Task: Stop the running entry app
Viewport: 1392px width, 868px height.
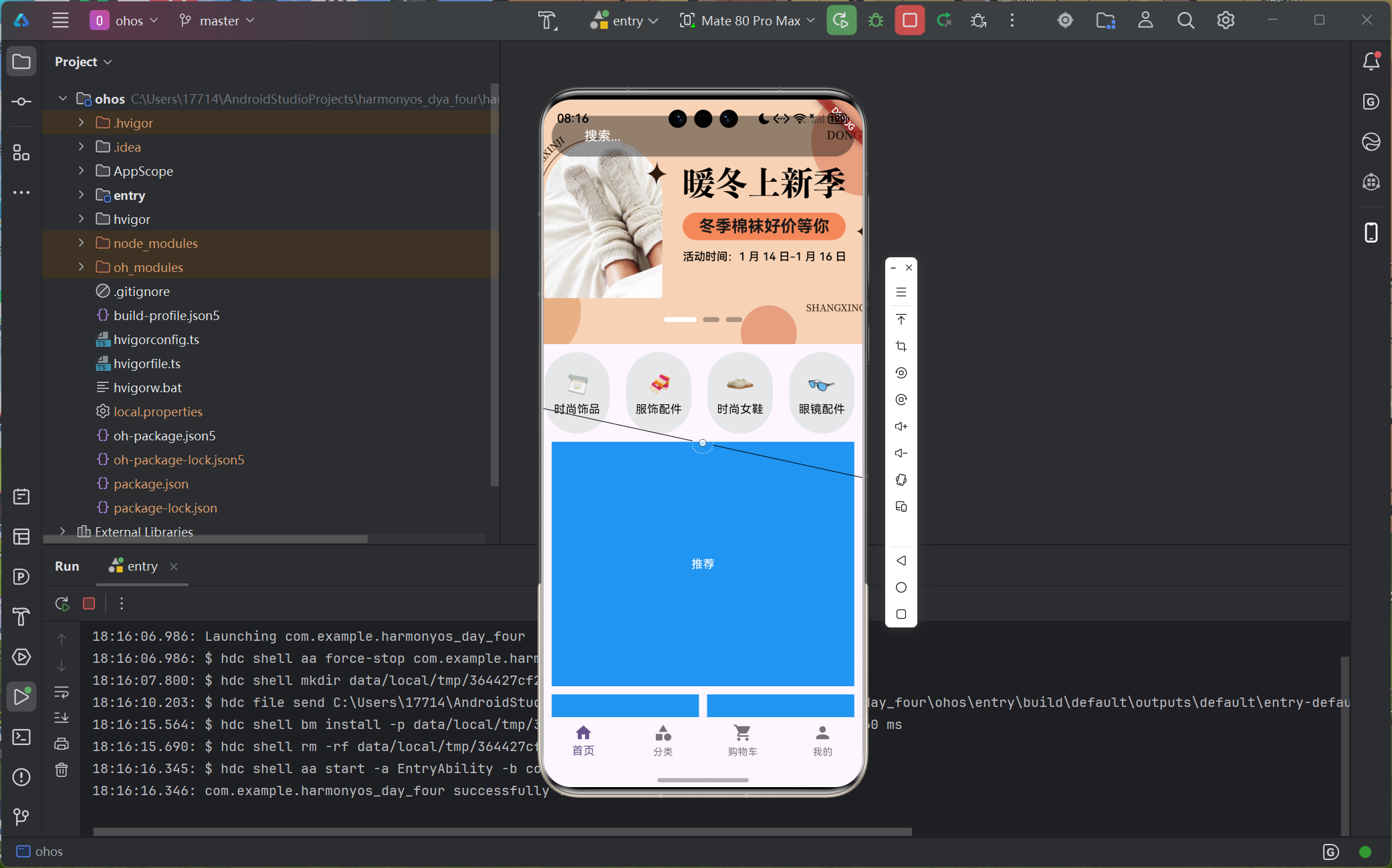Action: pyautogui.click(x=89, y=603)
